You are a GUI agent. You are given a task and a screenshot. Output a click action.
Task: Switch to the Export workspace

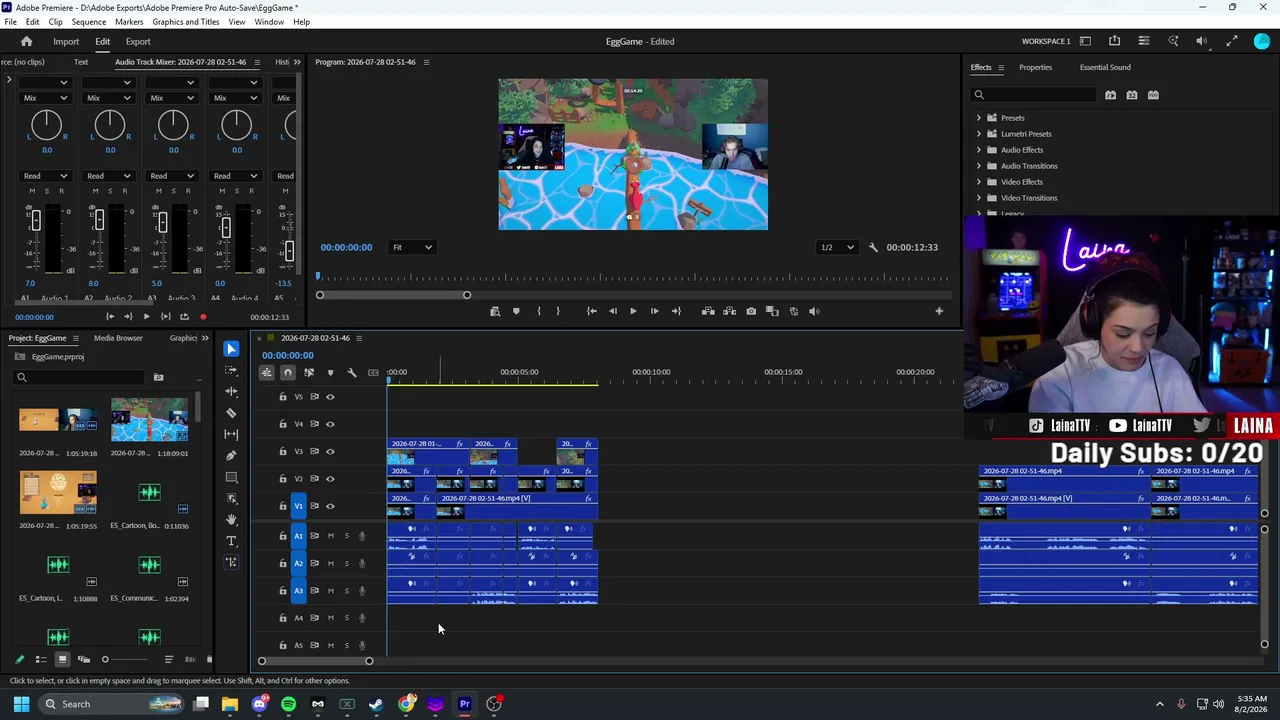[138, 42]
